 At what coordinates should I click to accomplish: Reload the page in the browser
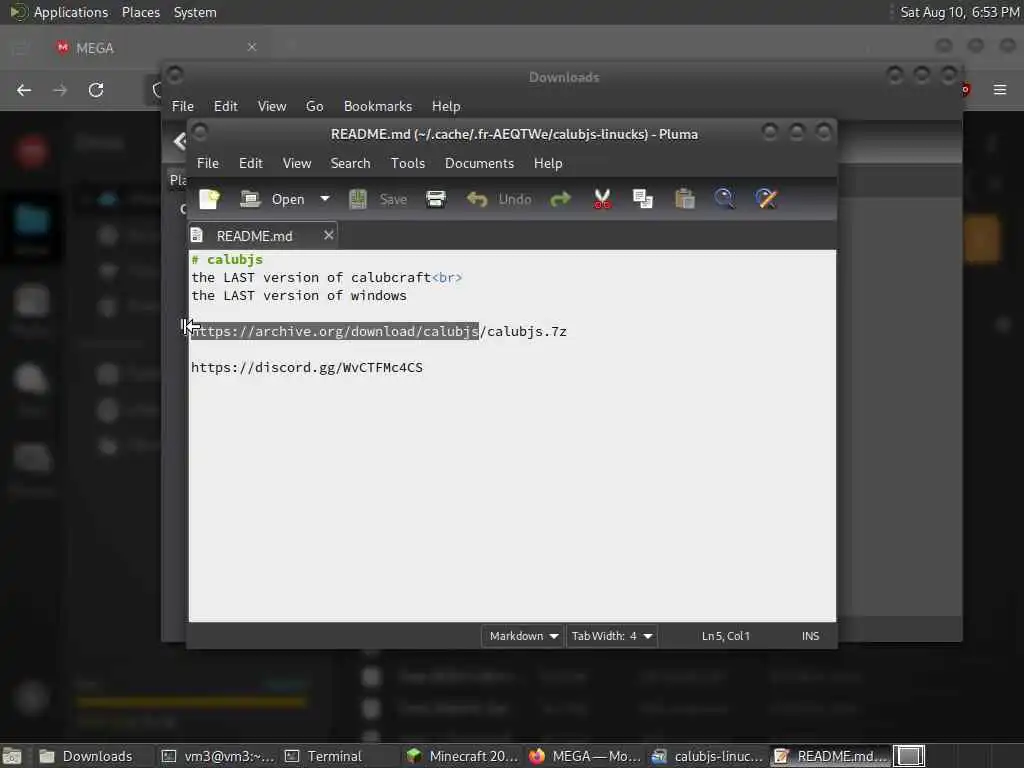click(x=96, y=90)
